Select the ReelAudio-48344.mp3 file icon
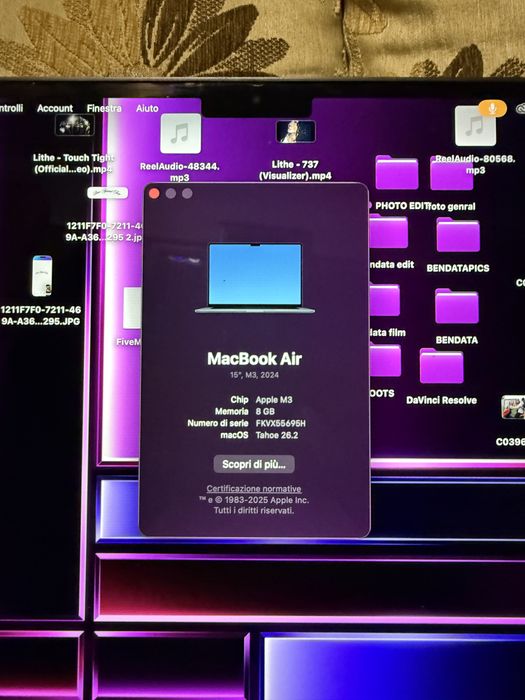 pos(180,133)
